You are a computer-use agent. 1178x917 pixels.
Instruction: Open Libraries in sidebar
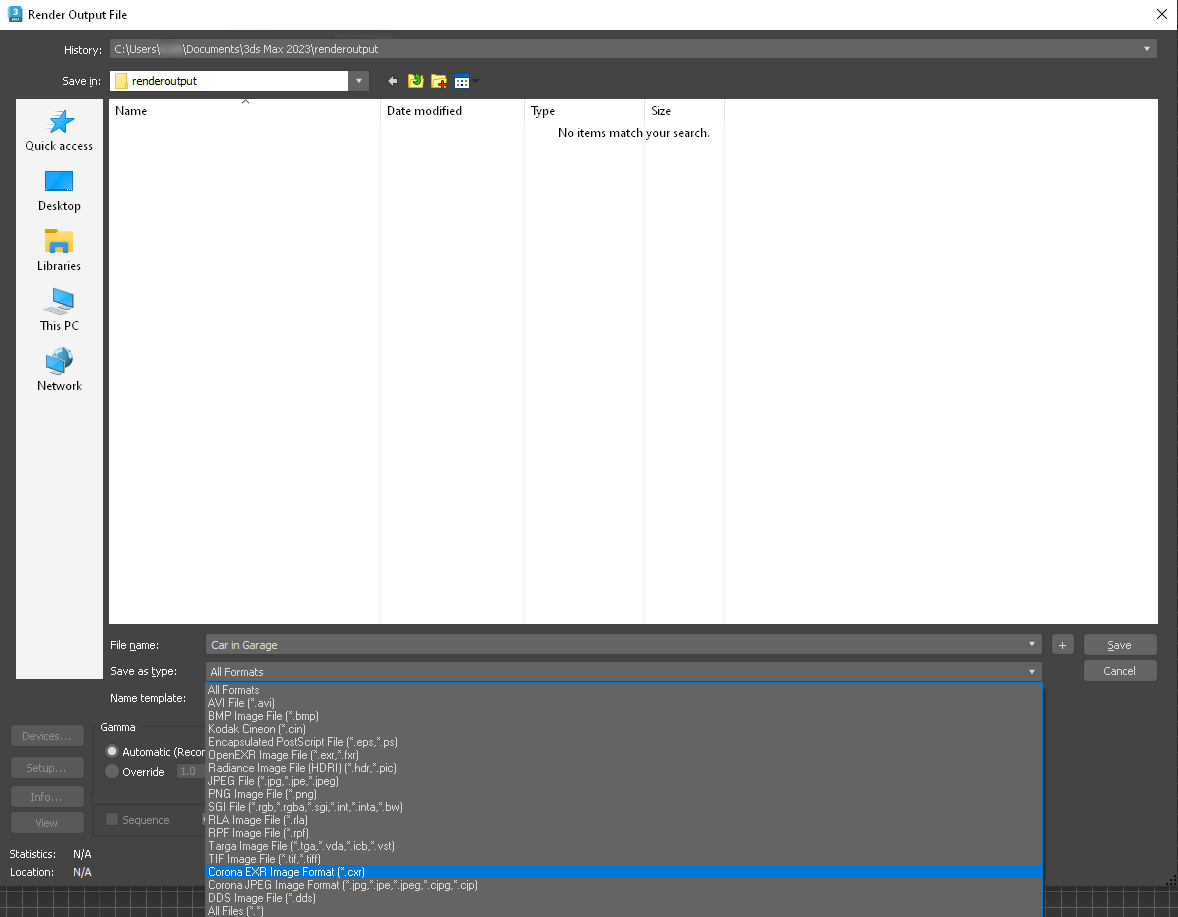(59, 250)
